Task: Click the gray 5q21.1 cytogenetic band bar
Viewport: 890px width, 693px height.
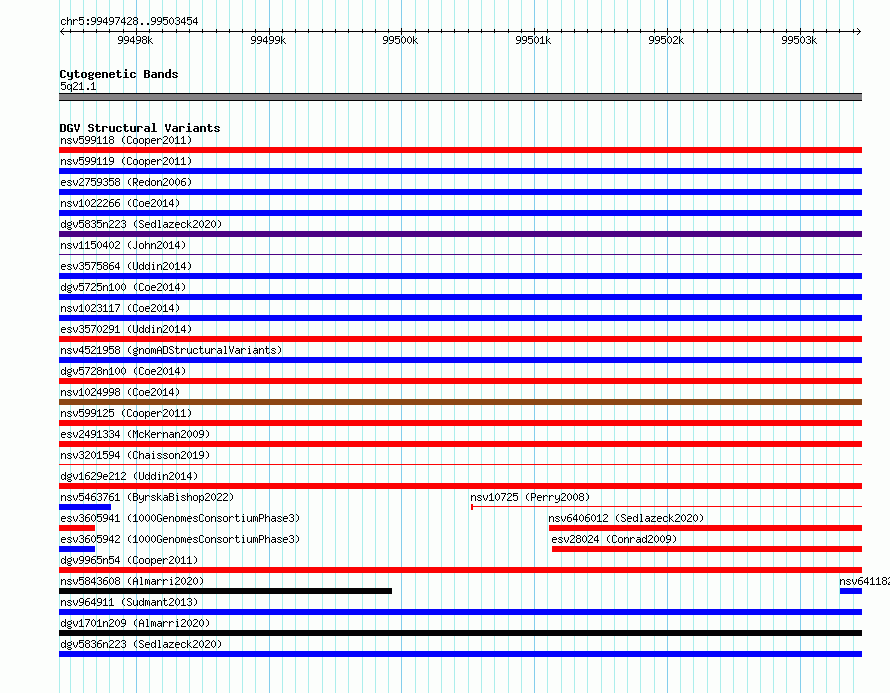Action: click(460, 97)
